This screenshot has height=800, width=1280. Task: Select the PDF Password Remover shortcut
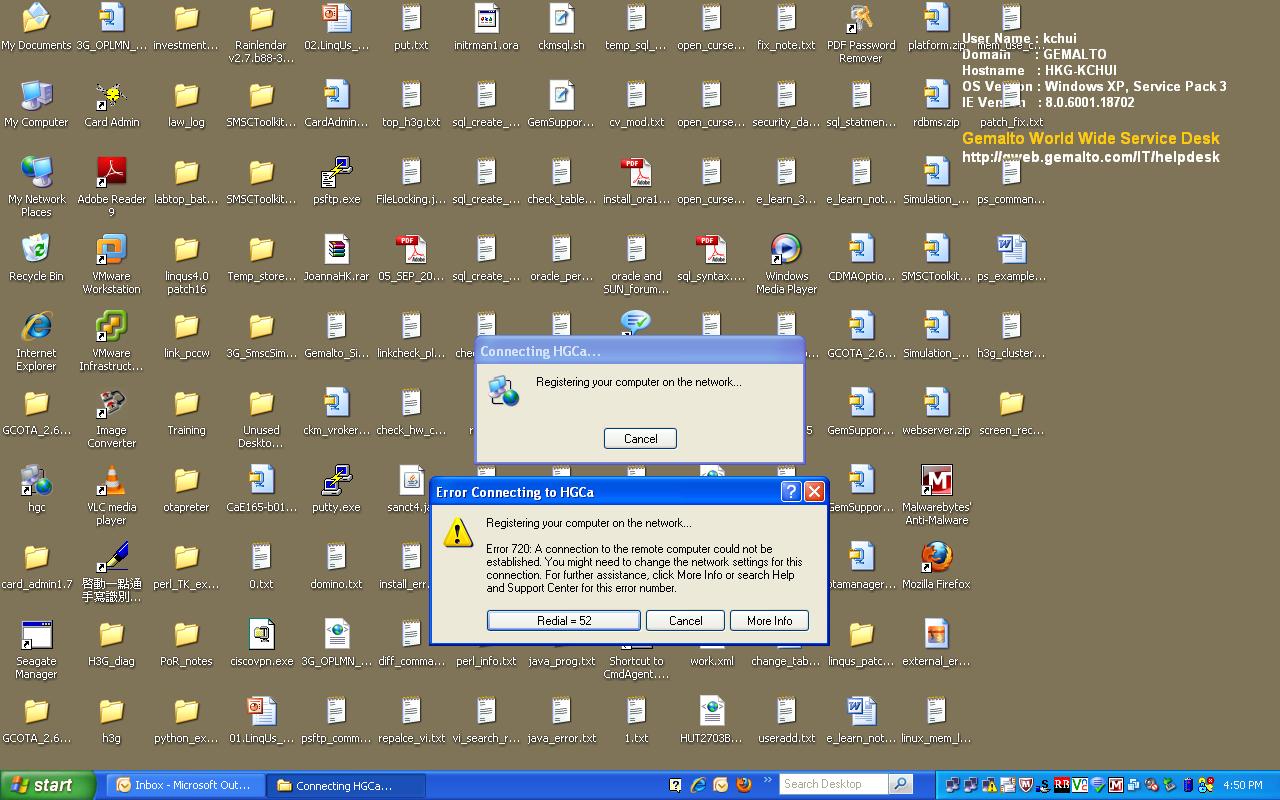[861, 33]
